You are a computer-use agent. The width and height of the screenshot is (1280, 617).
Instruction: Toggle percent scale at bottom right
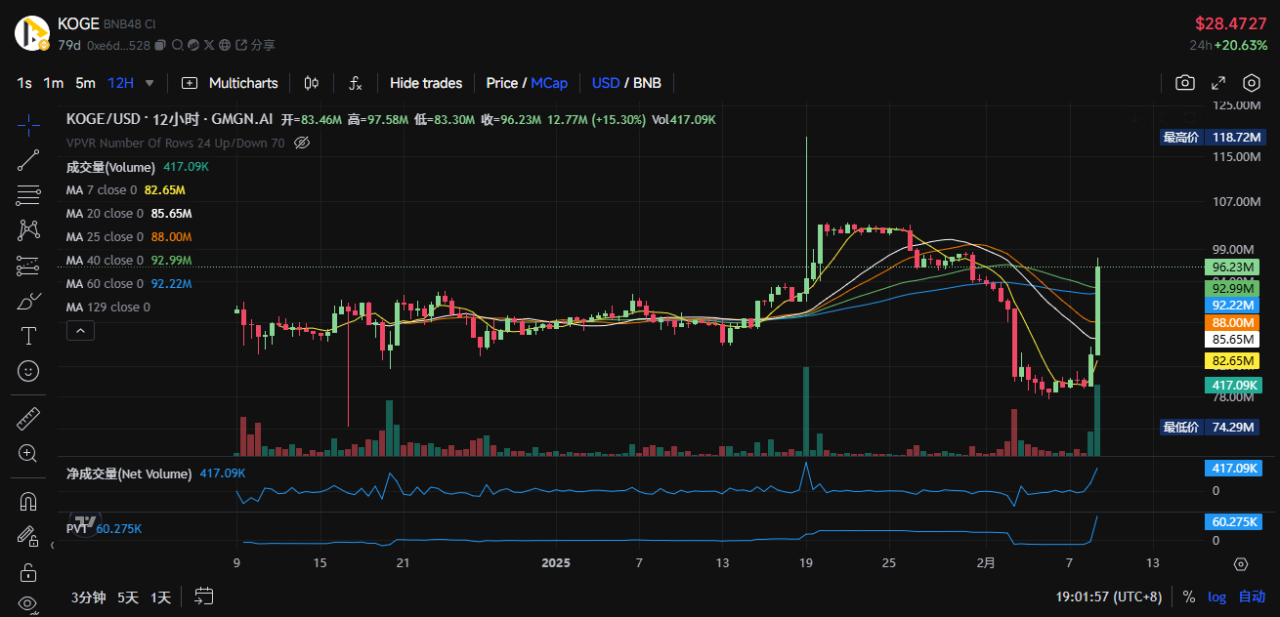(x=1189, y=597)
